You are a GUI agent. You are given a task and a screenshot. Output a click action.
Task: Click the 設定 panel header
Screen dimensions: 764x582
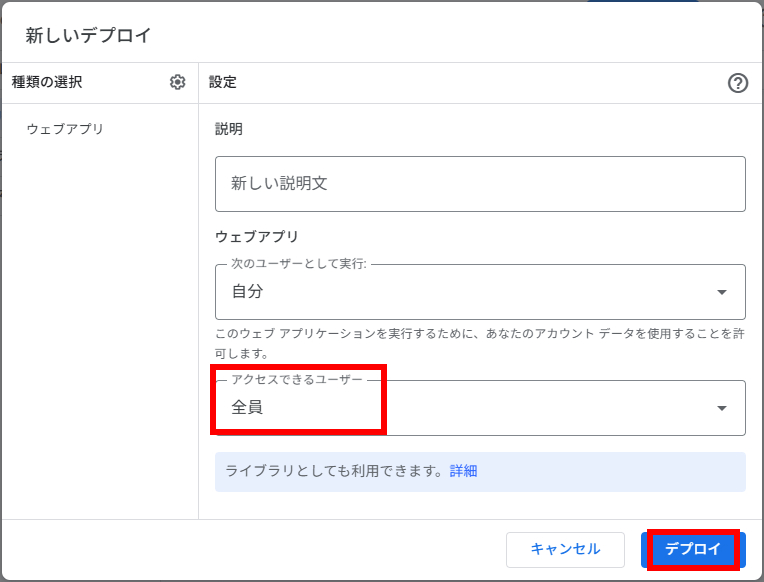coord(222,82)
